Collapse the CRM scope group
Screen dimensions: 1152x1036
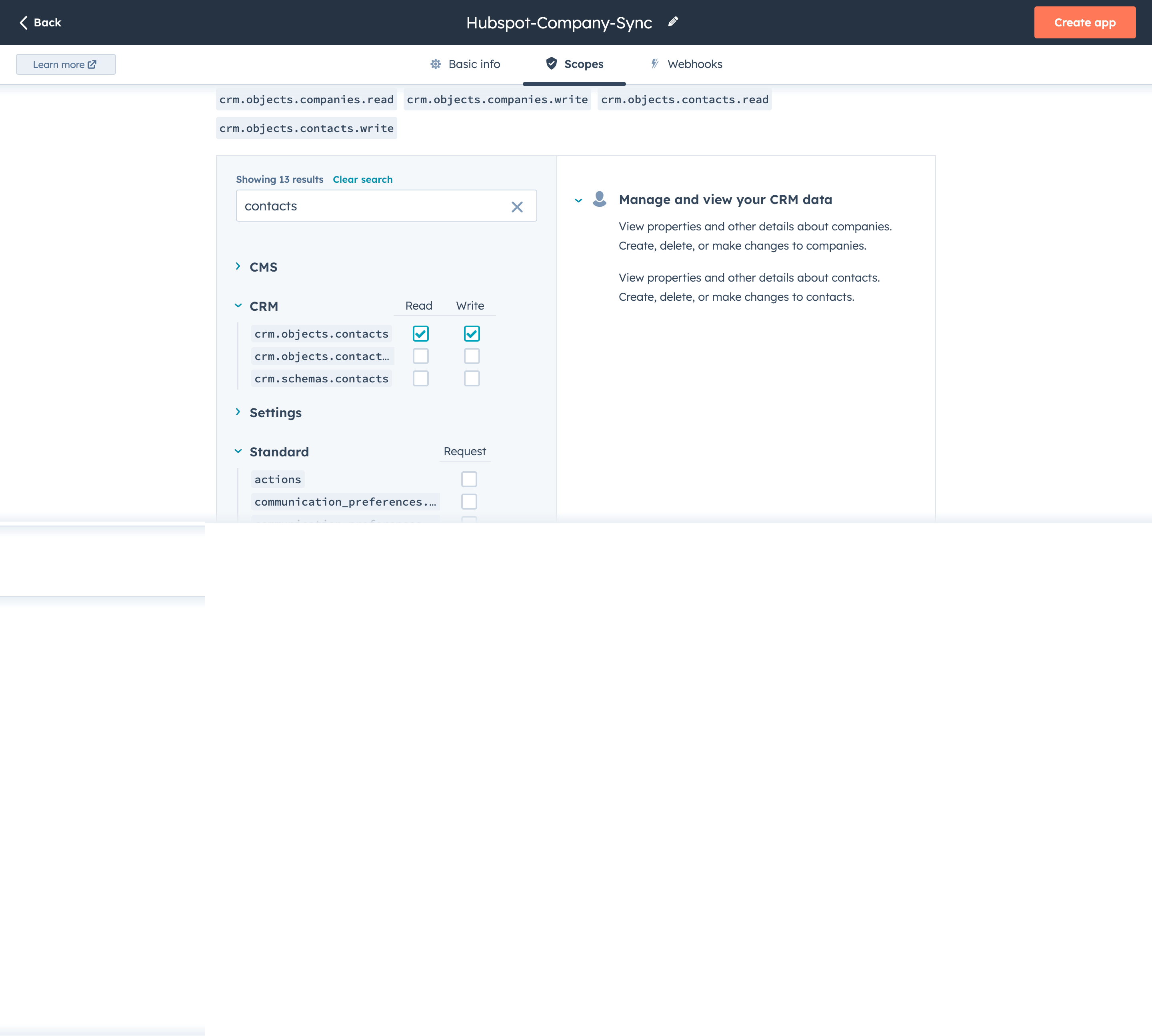[238, 306]
